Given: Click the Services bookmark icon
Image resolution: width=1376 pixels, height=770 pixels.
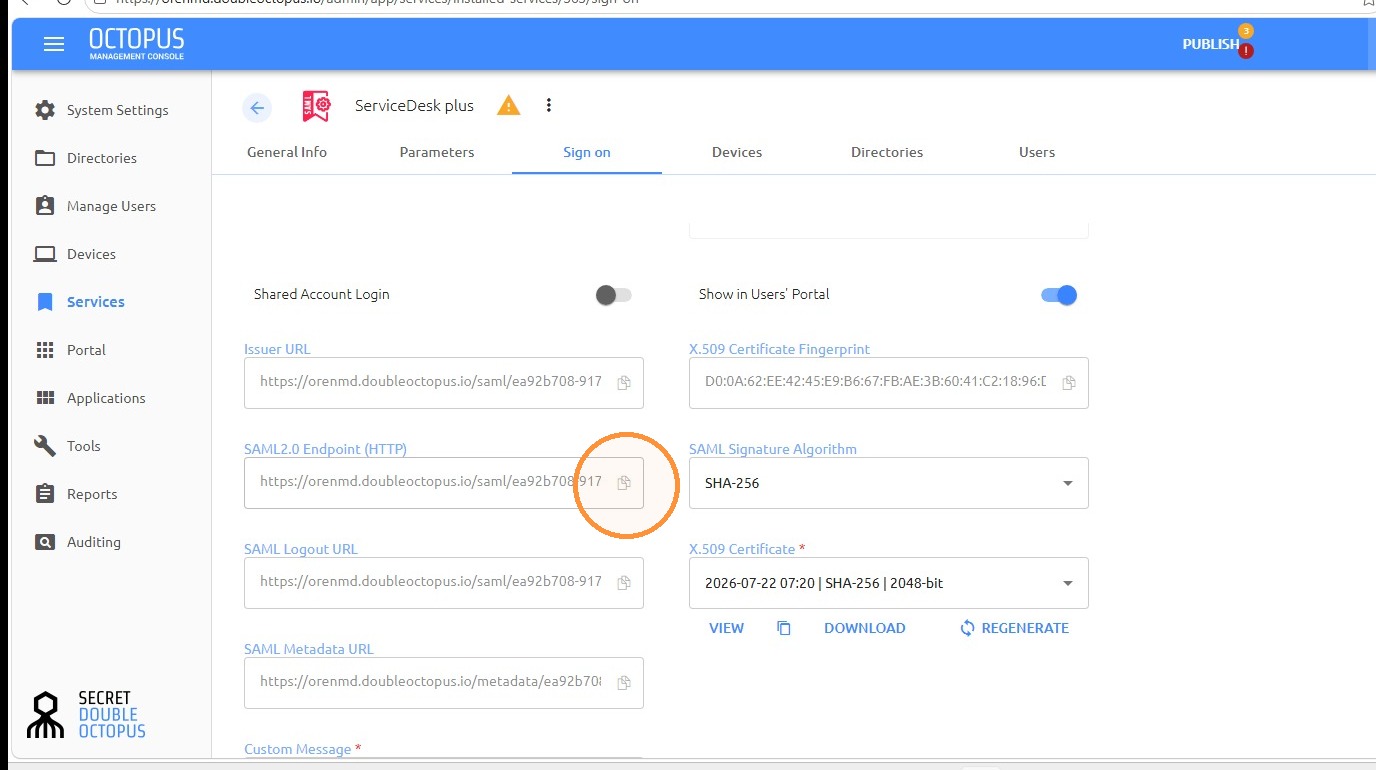Looking at the screenshot, I should (45, 302).
